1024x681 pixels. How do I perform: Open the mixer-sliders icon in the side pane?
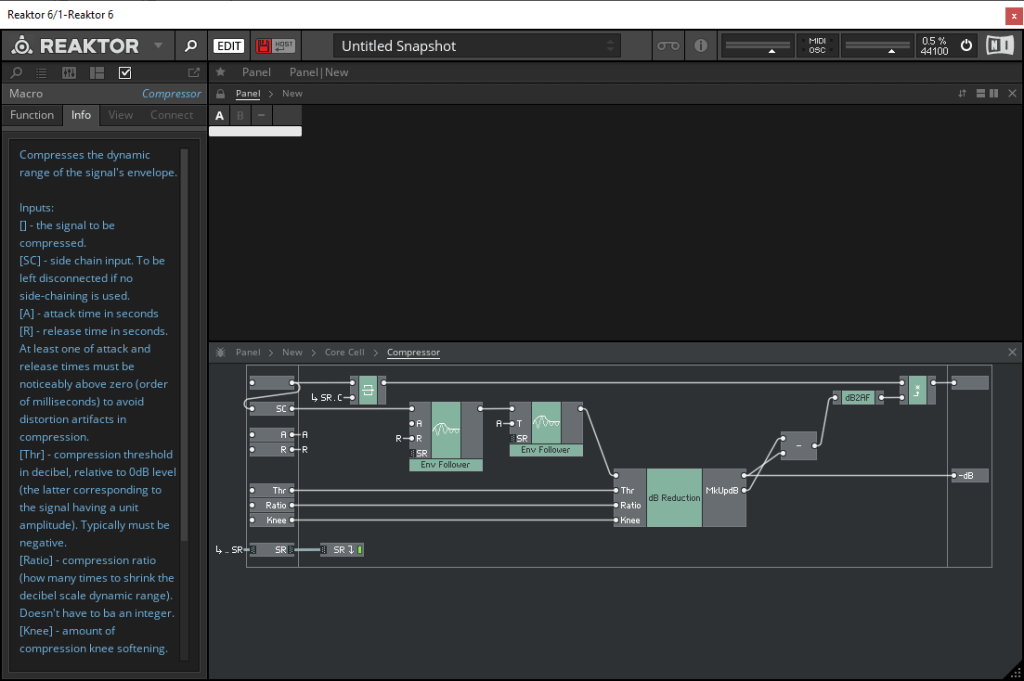[x=70, y=73]
